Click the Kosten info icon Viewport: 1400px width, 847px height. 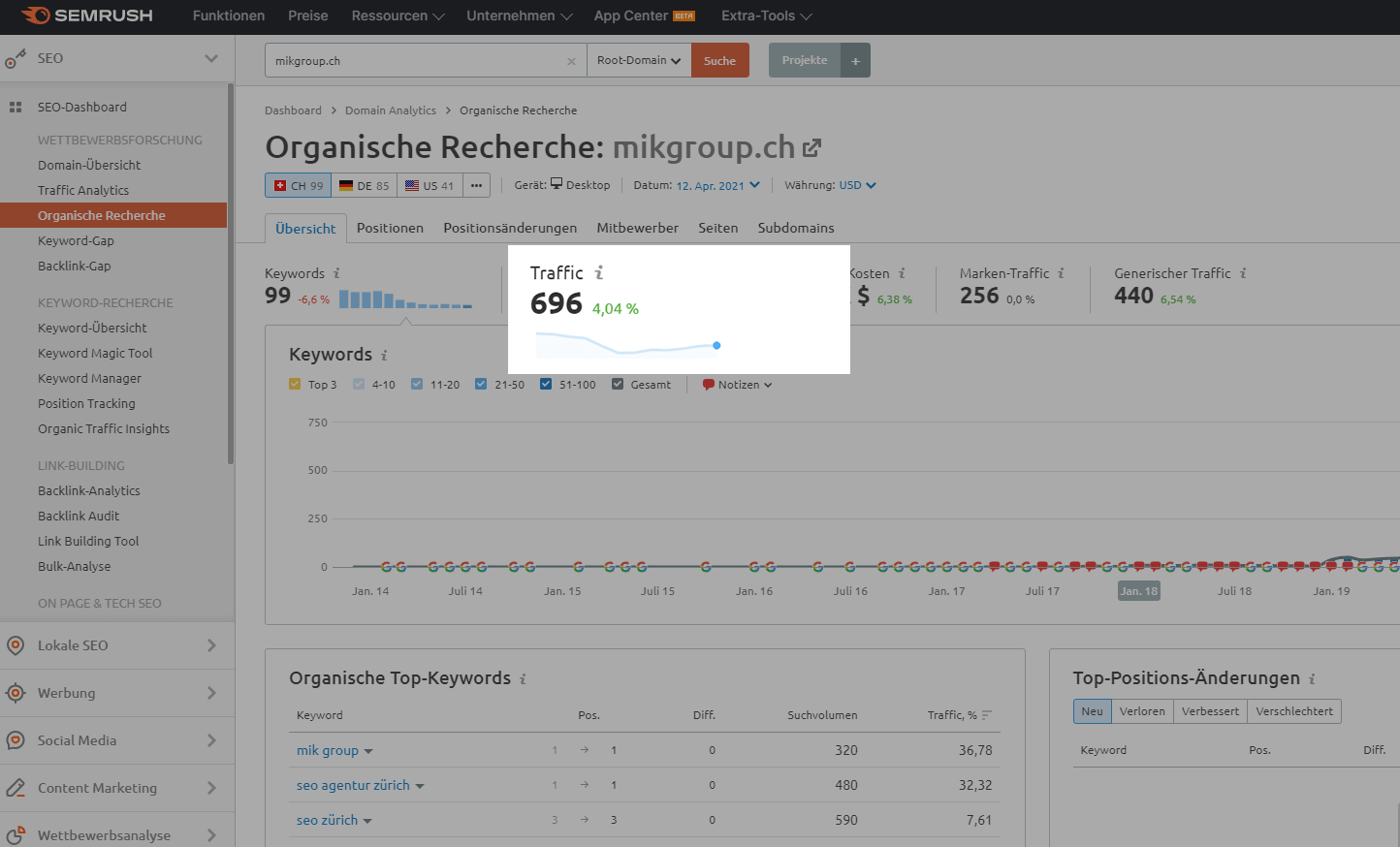point(902,273)
